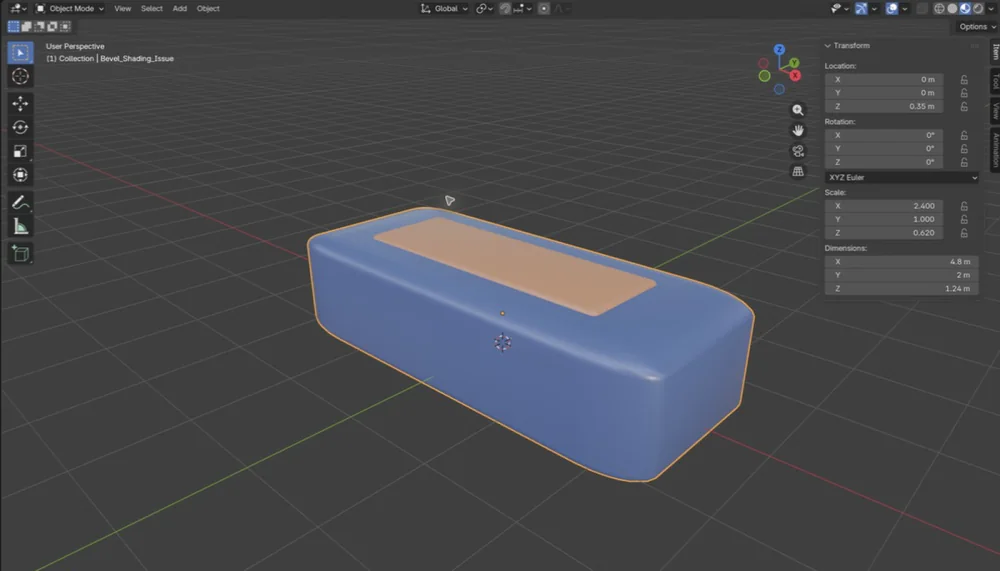Open the XYZ Euler rotation mode dropdown
Viewport: 1000px width, 571px height.
(902, 177)
